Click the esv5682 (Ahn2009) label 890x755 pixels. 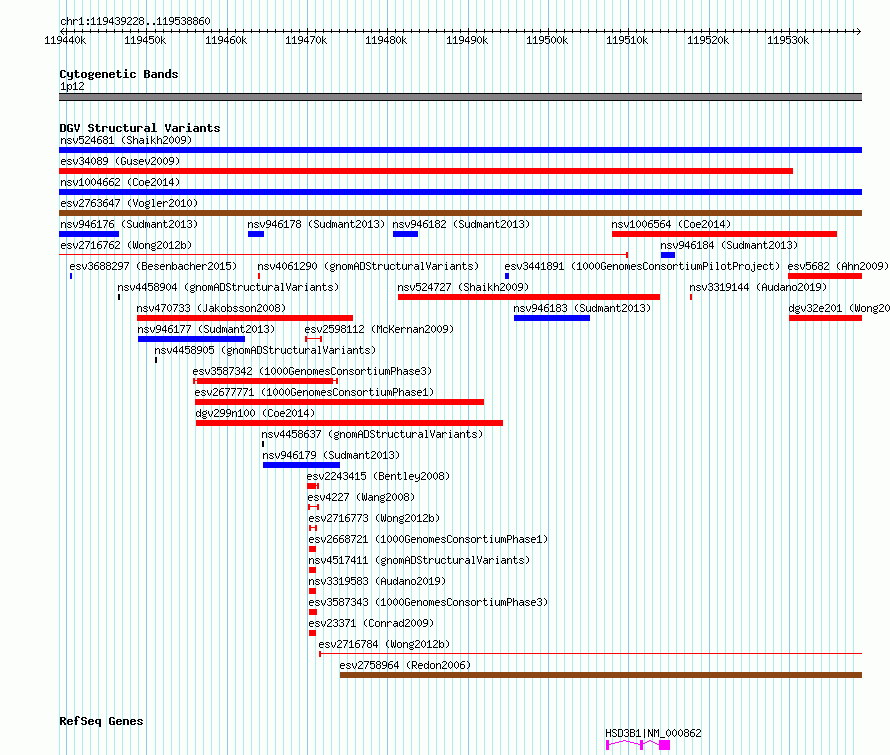coord(838,266)
